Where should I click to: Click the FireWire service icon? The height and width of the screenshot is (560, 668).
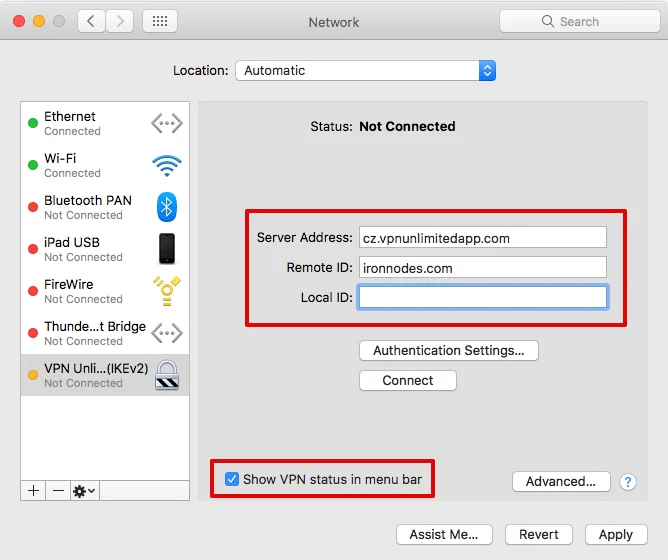coord(166,291)
